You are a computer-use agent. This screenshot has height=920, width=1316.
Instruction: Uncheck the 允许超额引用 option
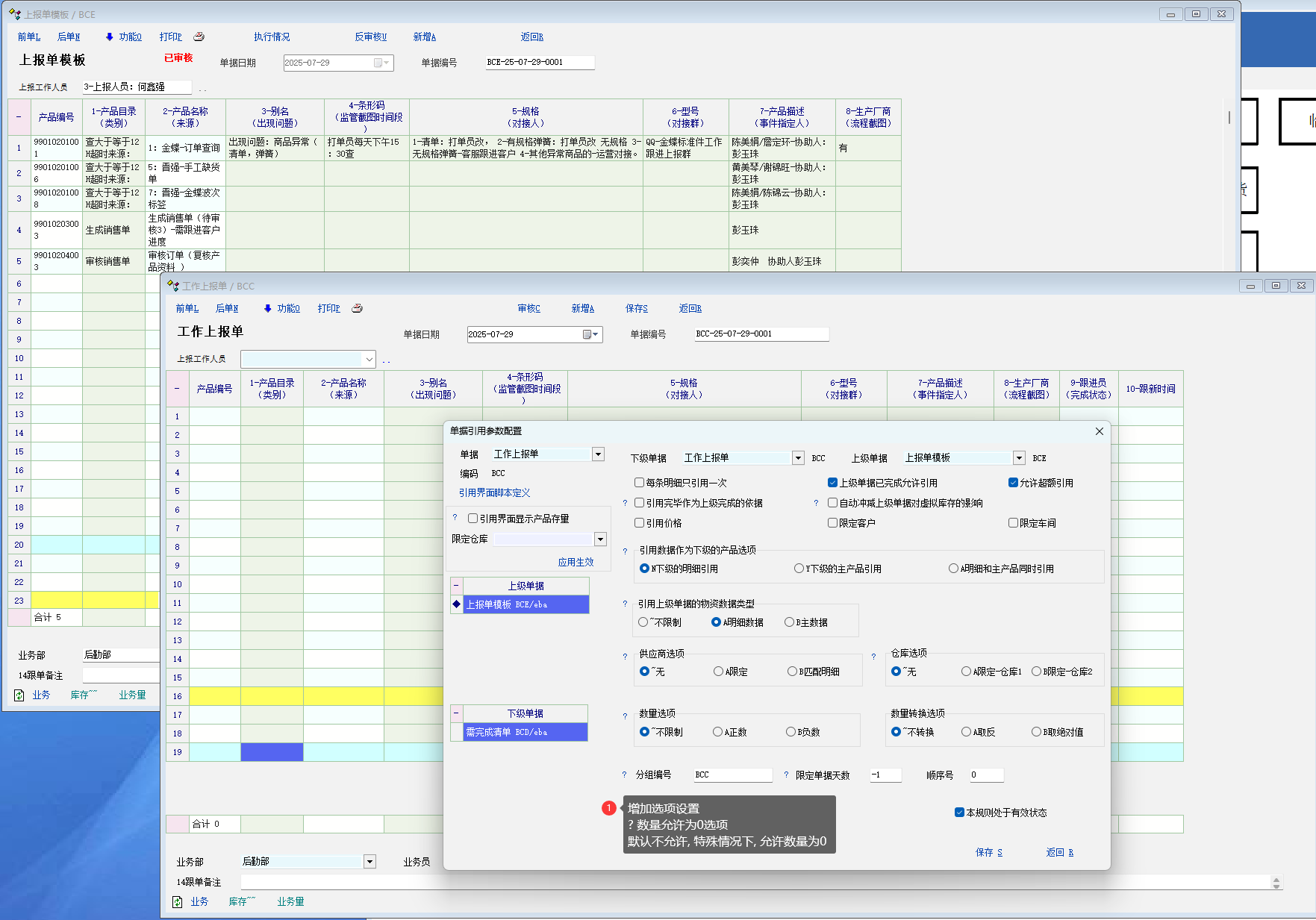tap(1013, 483)
